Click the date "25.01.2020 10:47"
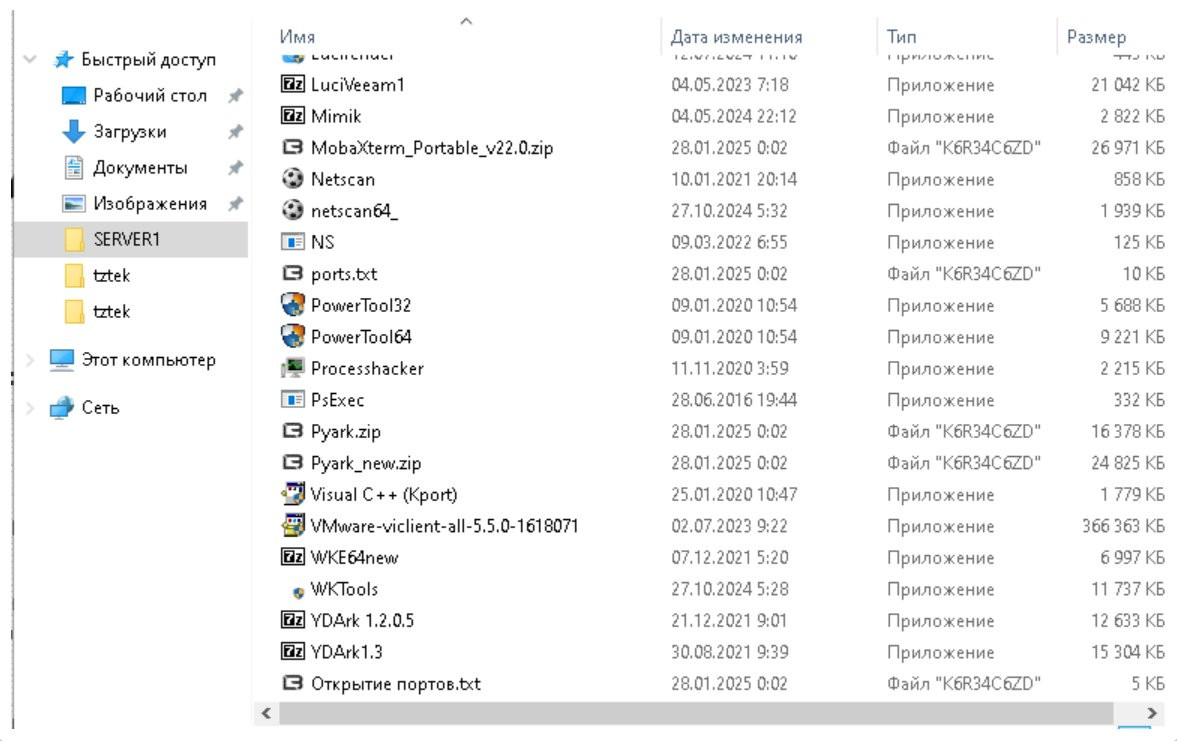Image resolution: width=1177 pixels, height=741 pixels. (x=734, y=495)
